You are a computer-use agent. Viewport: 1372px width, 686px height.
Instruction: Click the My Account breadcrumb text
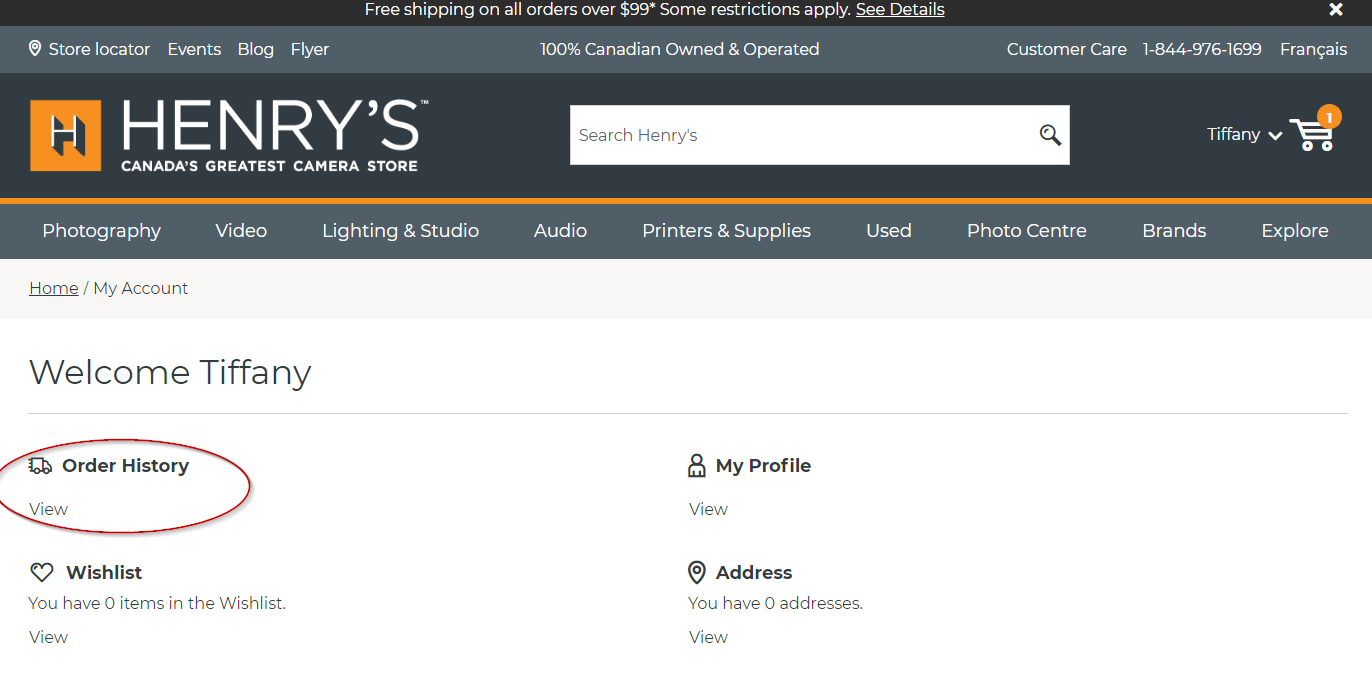[x=141, y=288]
